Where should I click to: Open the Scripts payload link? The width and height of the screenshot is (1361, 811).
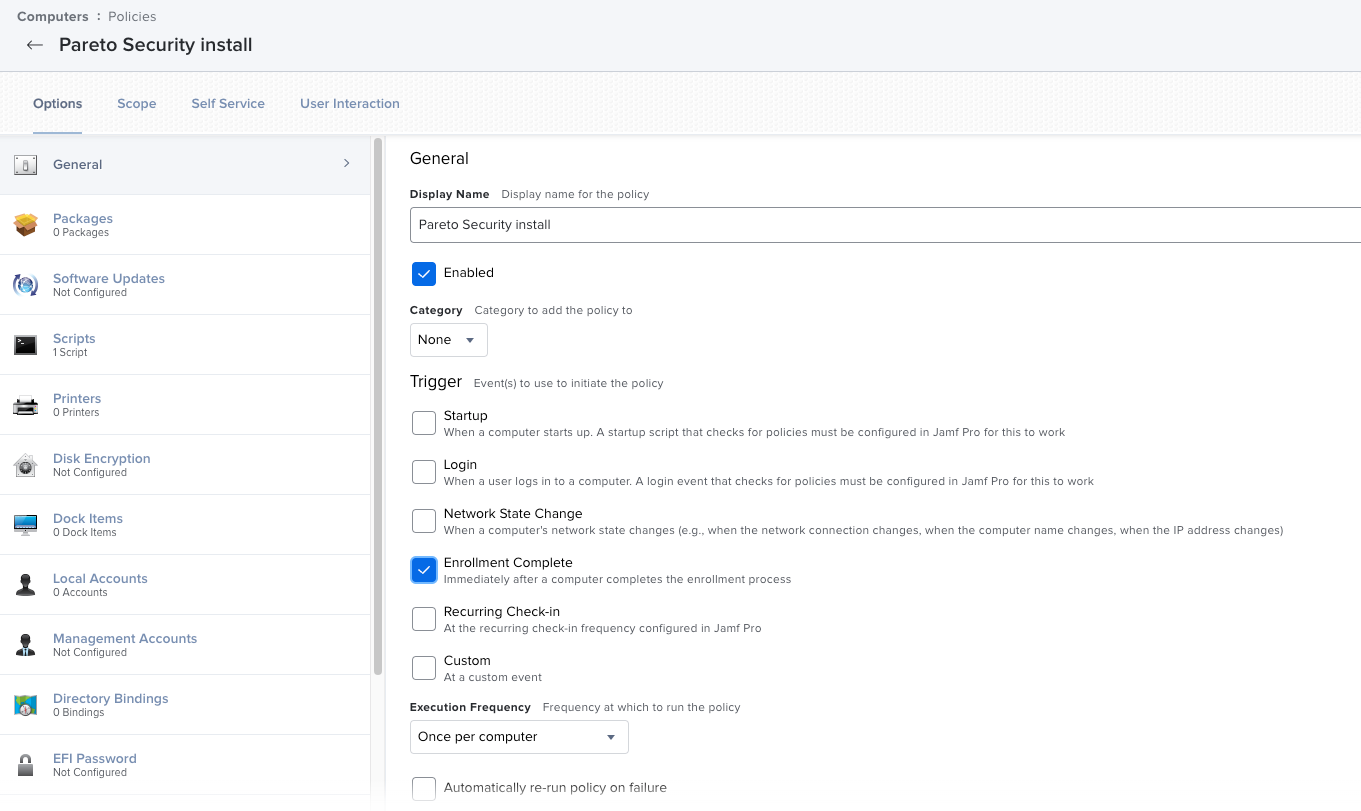point(74,338)
